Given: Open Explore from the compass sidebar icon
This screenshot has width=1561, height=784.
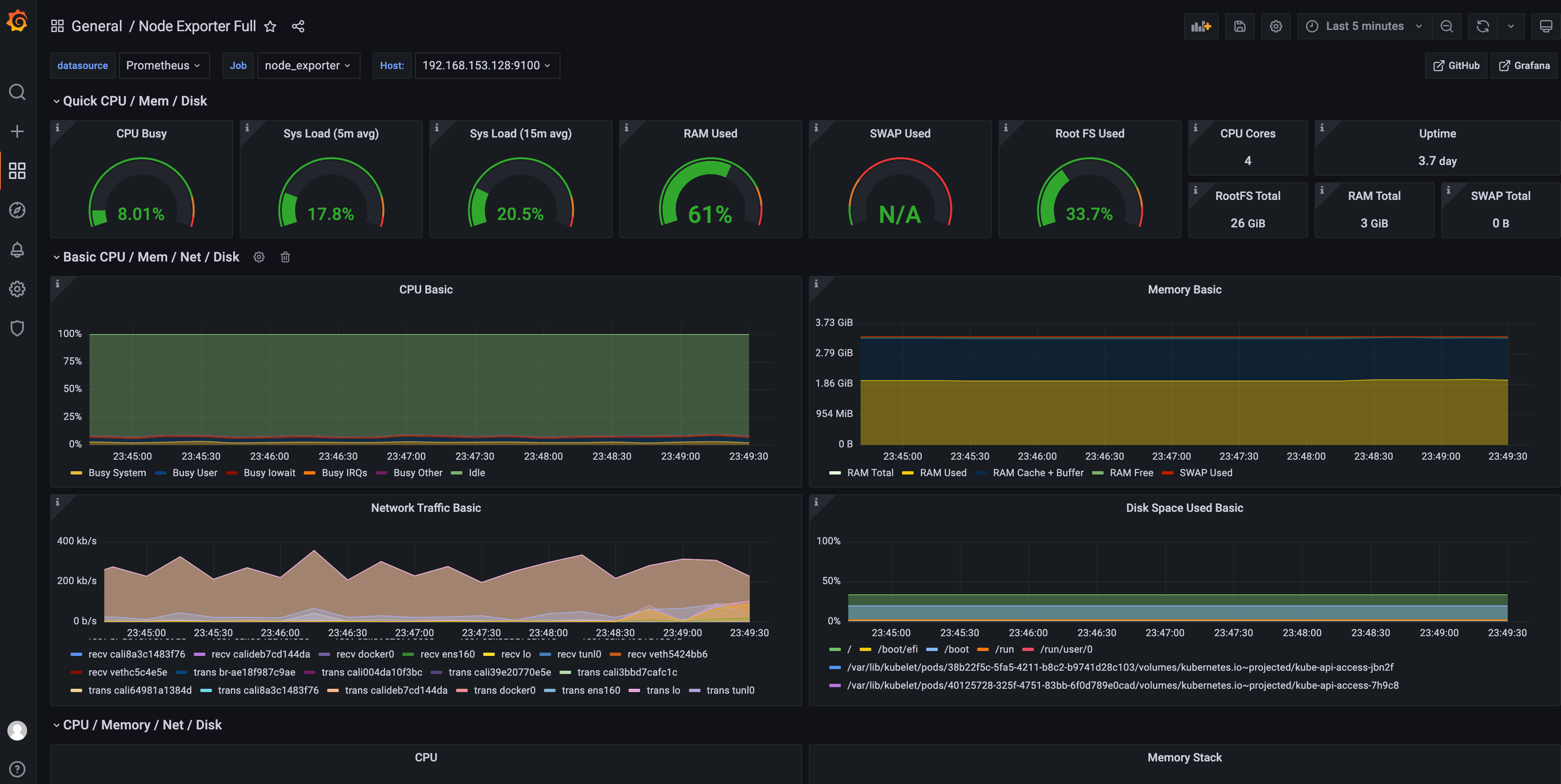Looking at the screenshot, I should click(17, 210).
